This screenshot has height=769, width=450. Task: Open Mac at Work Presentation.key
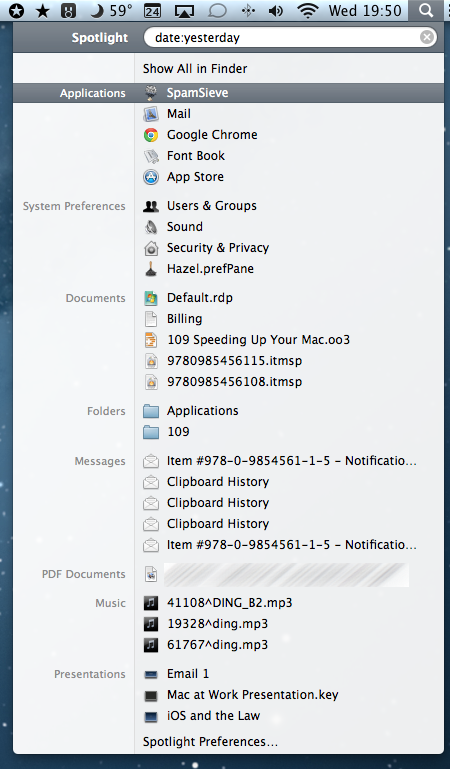coord(252,695)
